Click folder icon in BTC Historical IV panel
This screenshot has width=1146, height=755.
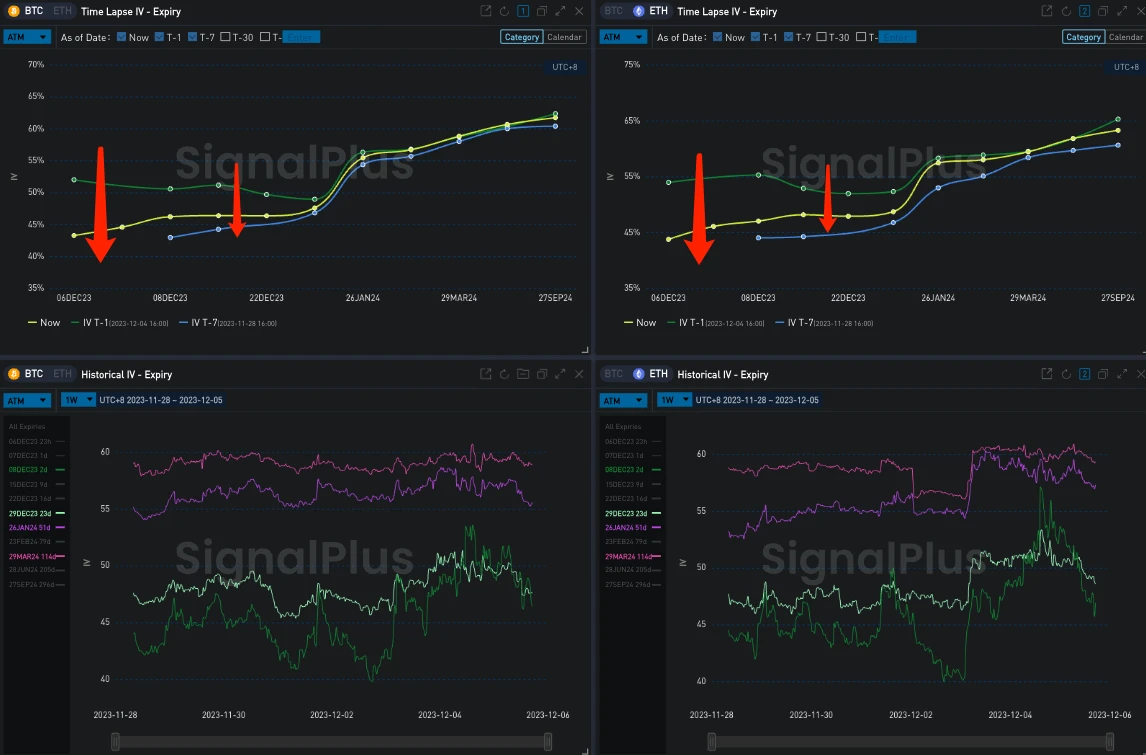[x=522, y=374]
